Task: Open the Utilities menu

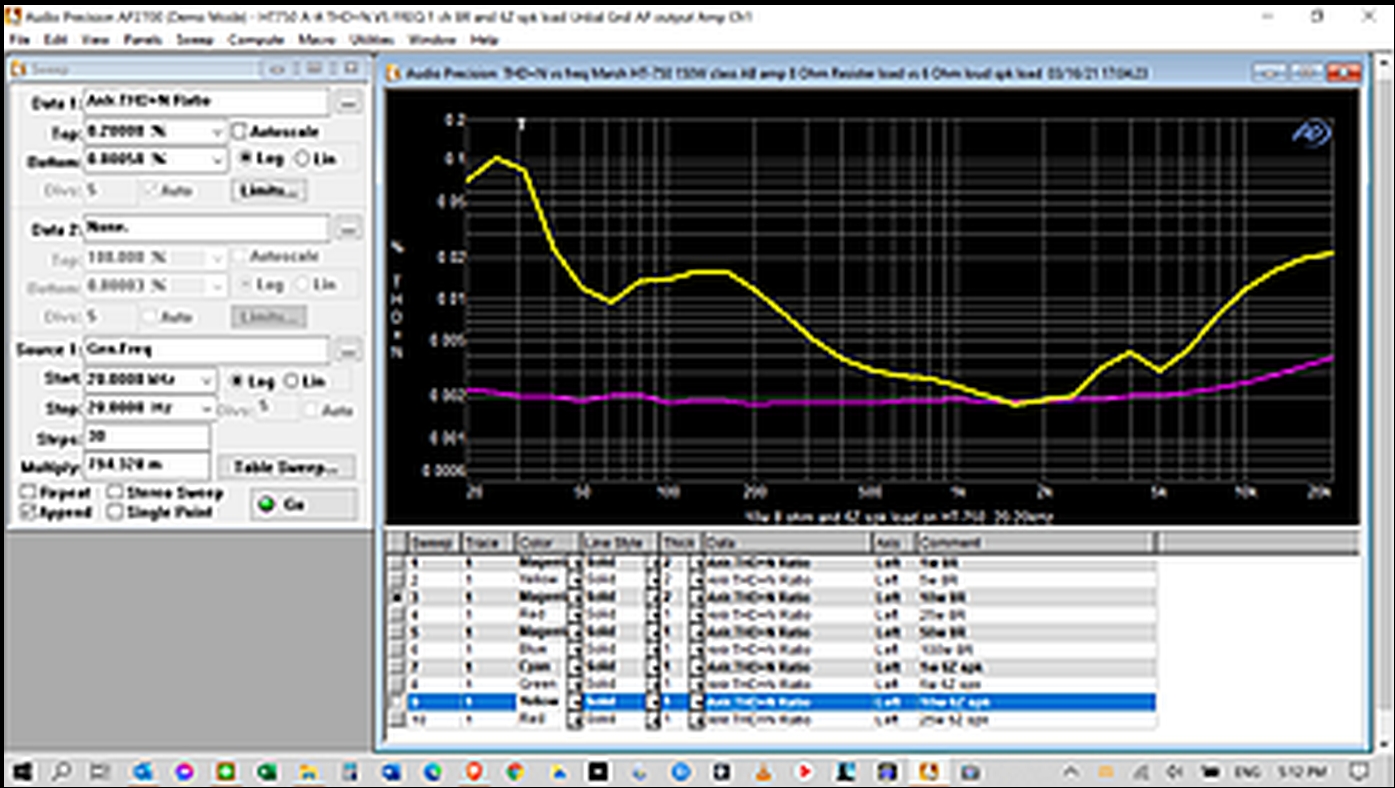Action: [372, 40]
